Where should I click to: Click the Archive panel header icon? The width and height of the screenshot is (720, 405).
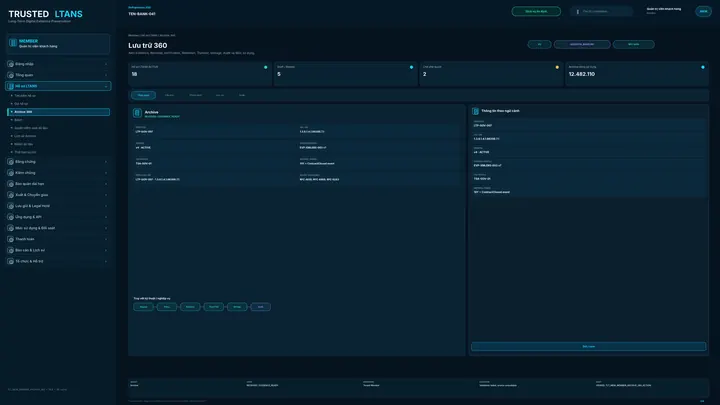[137, 113]
